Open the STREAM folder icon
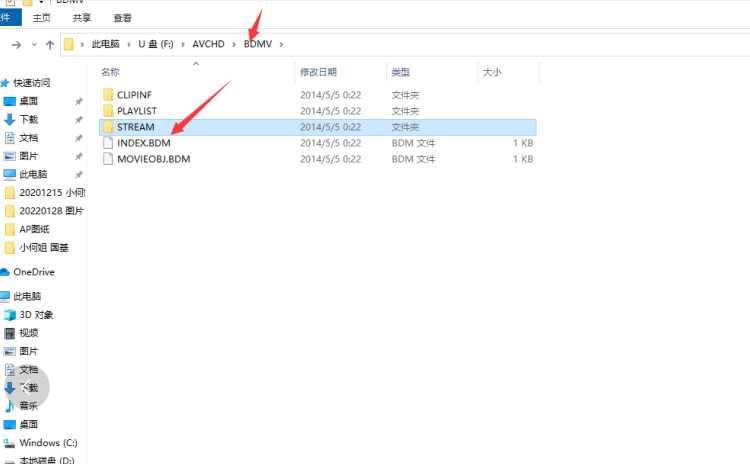 109,127
